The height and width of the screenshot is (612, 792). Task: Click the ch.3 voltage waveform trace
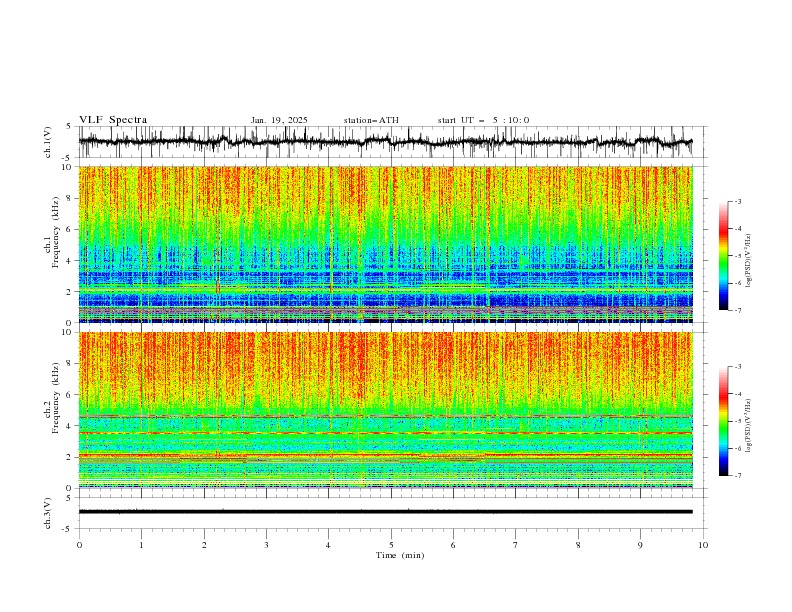pyautogui.click(x=385, y=512)
